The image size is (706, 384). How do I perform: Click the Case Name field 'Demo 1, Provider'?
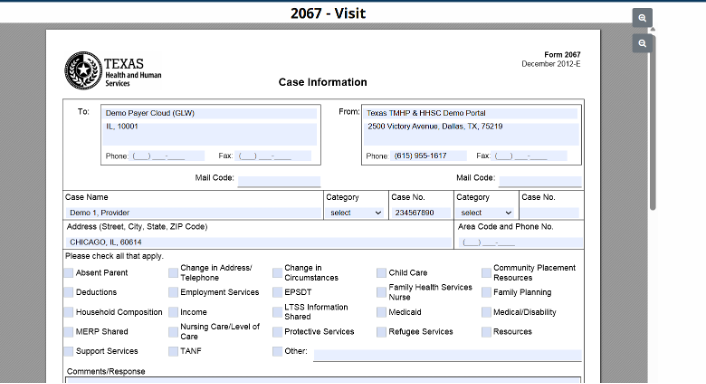click(x=194, y=212)
